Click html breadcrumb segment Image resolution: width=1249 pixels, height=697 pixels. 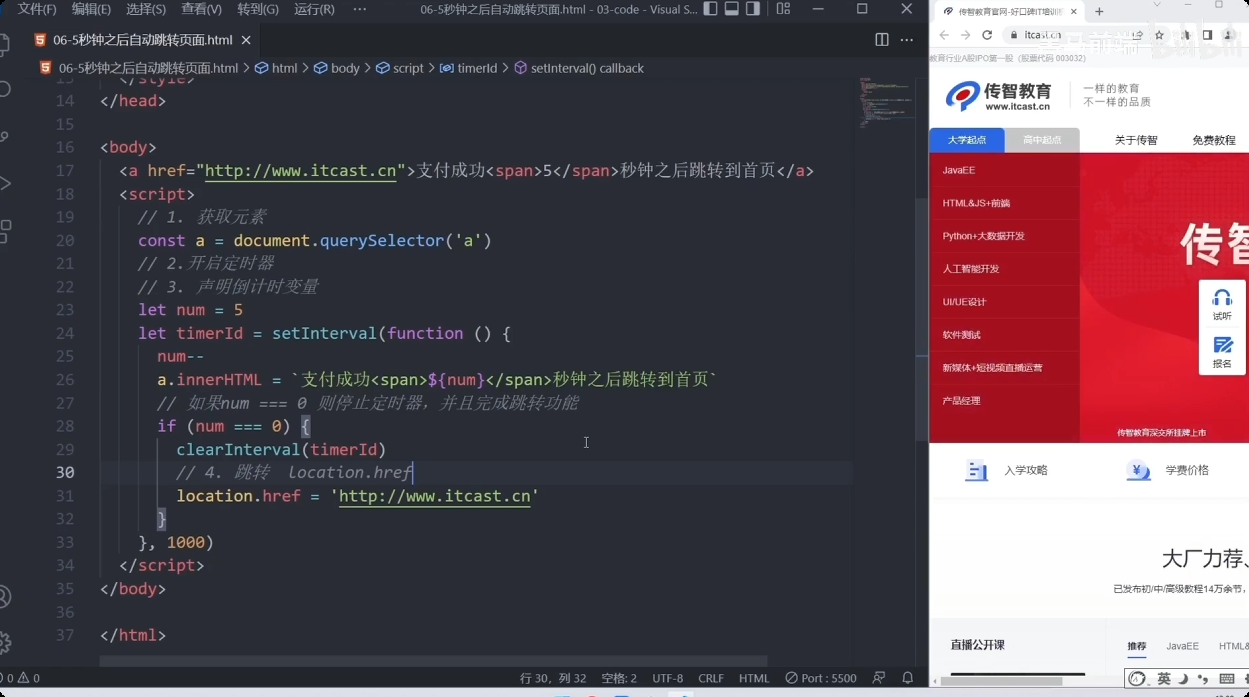point(277,68)
